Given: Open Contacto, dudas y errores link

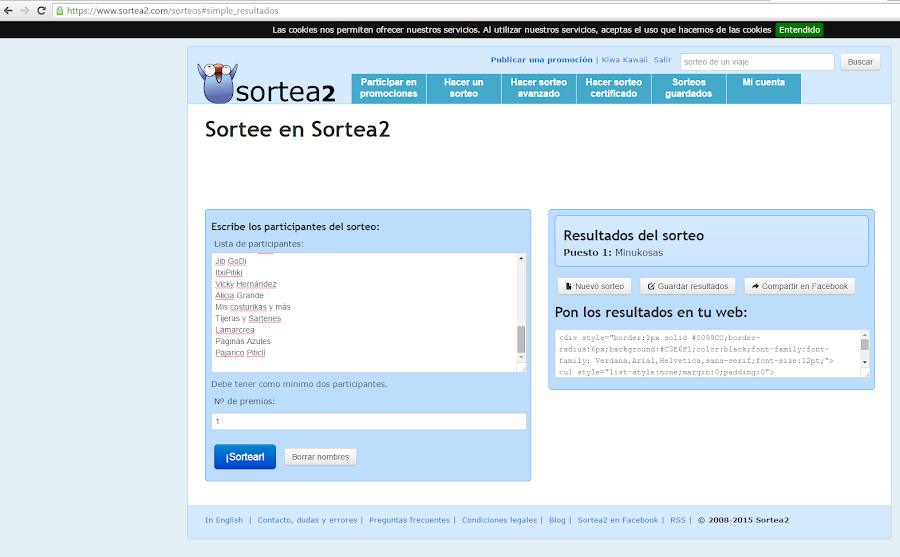Looking at the screenshot, I should tap(307, 520).
